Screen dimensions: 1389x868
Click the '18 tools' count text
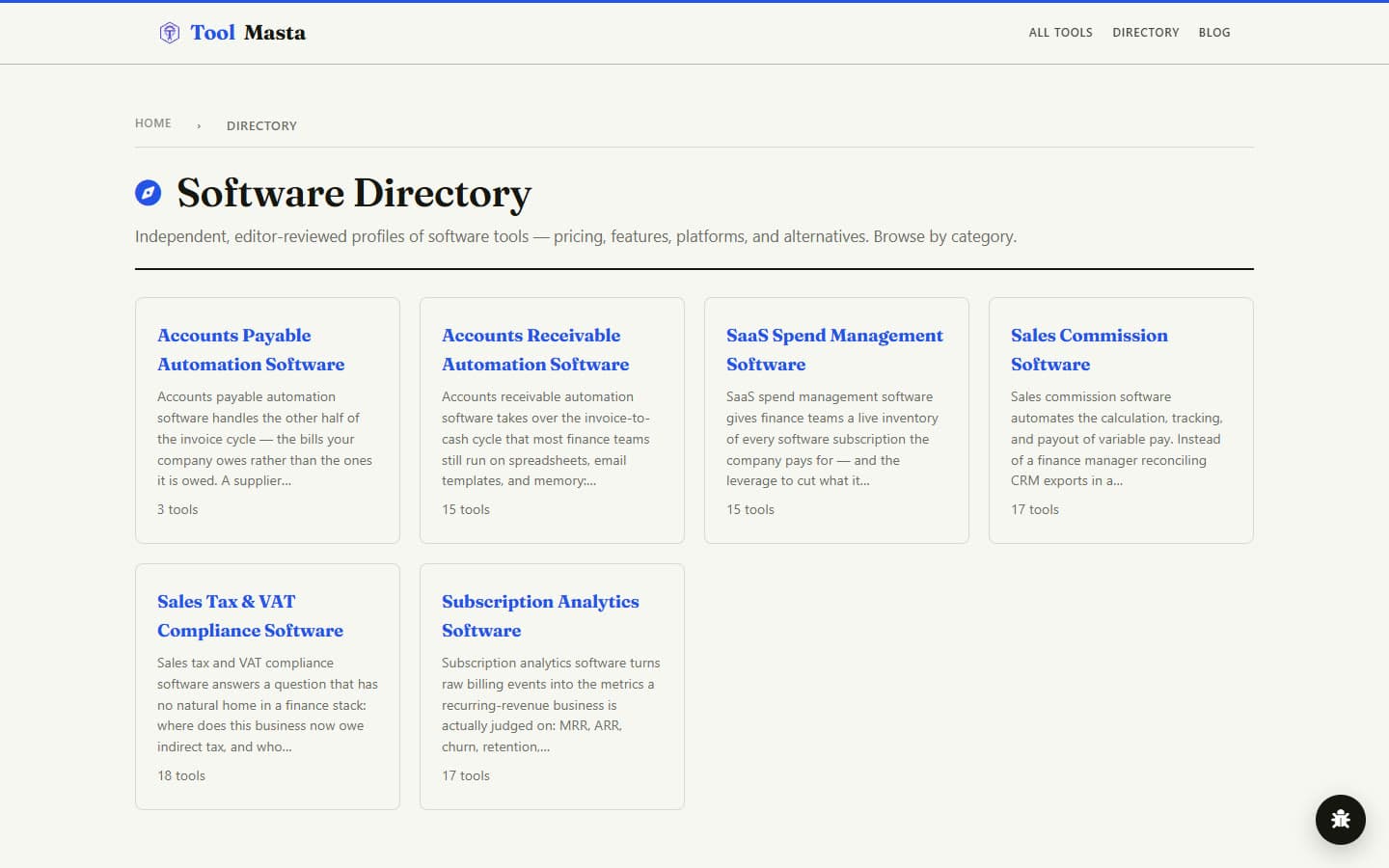point(181,775)
